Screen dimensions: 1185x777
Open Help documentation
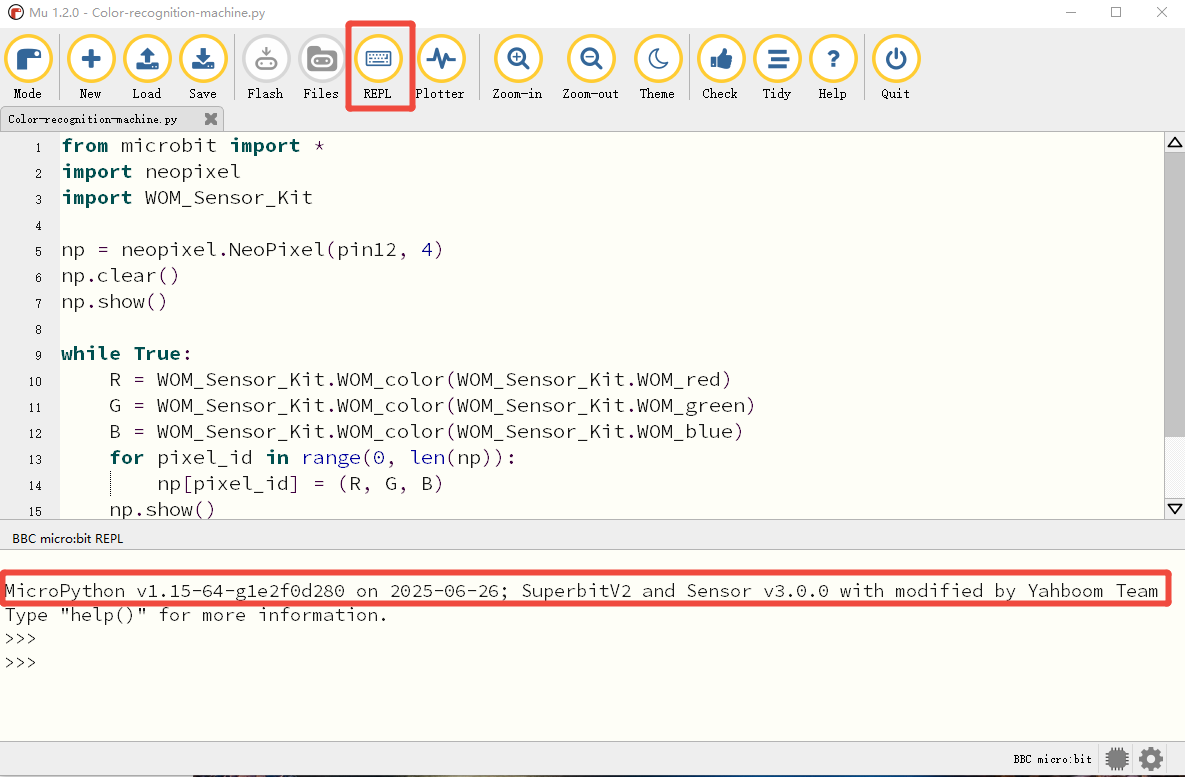tap(833, 67)
